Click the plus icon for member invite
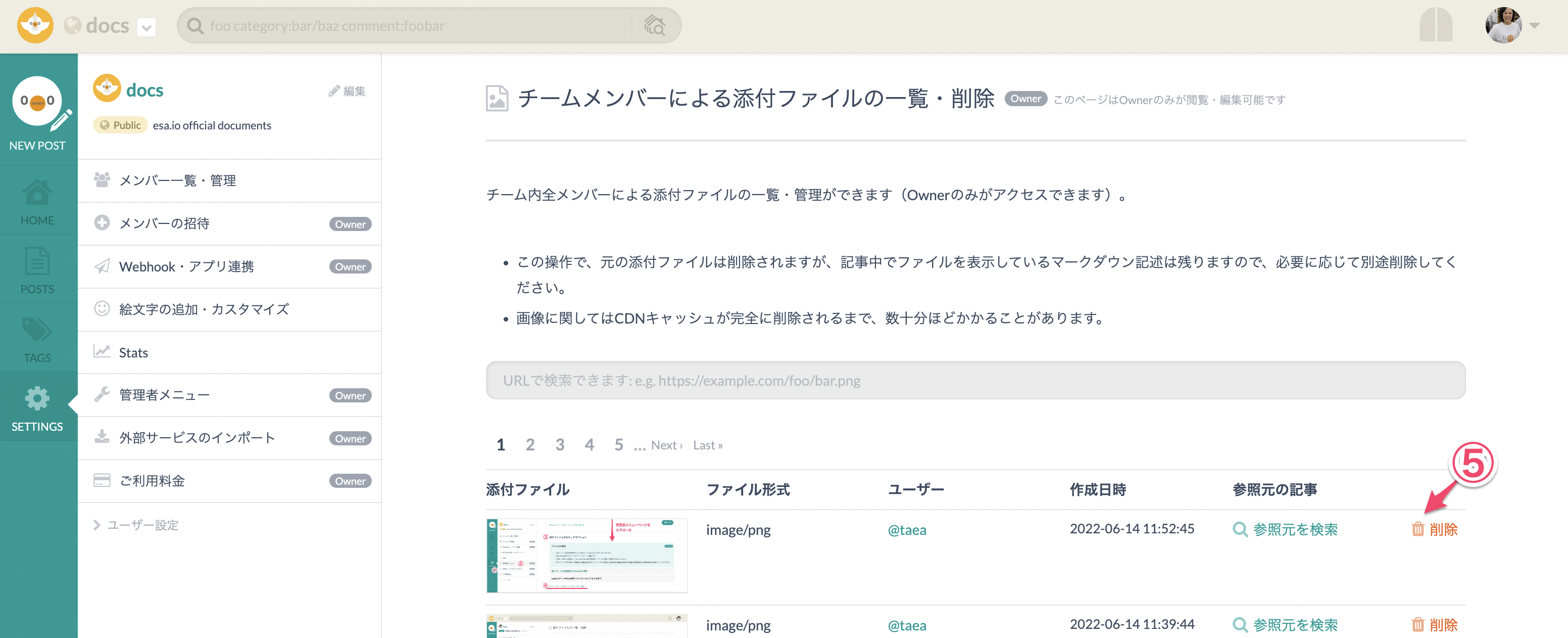This screenshot has height=638, width=1568. pos(102,222)
